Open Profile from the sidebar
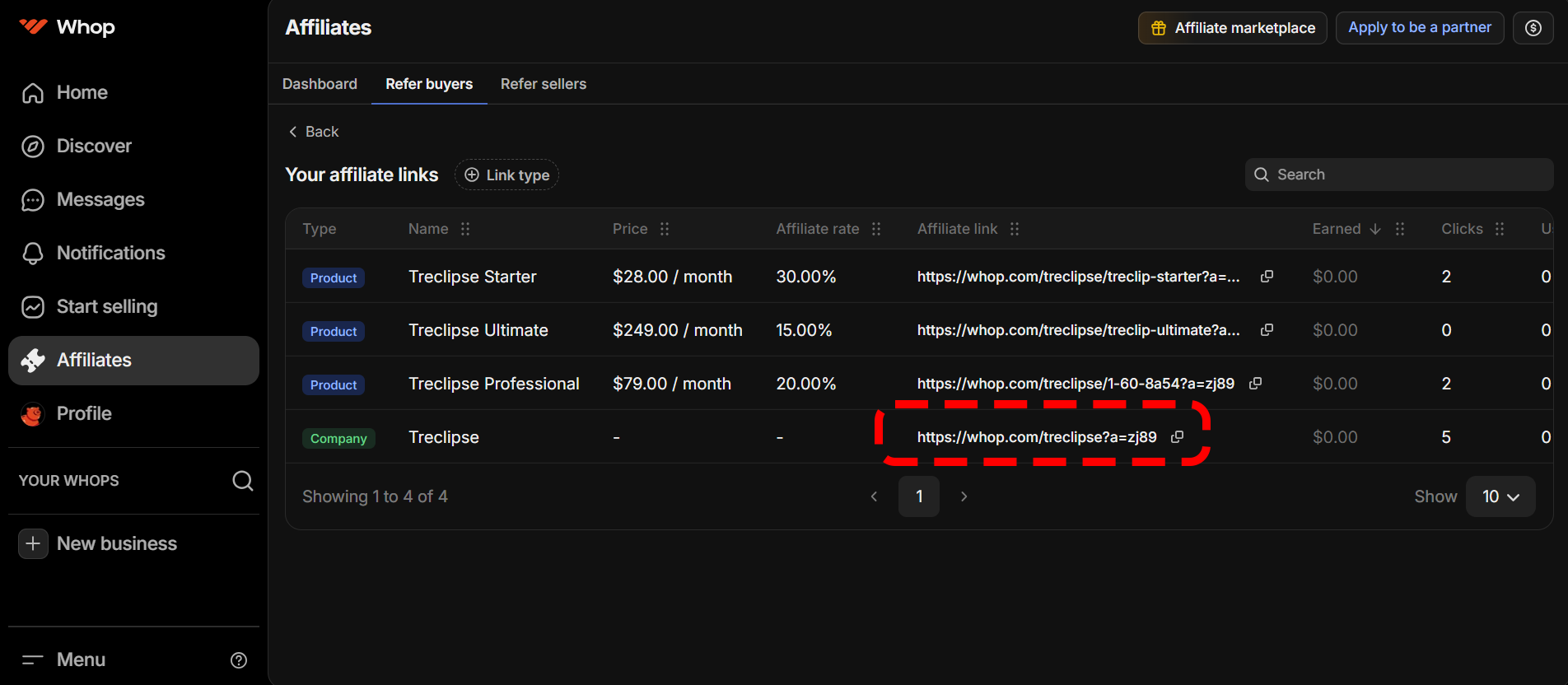Screen dimensions: 1568x685 point(133,413)
